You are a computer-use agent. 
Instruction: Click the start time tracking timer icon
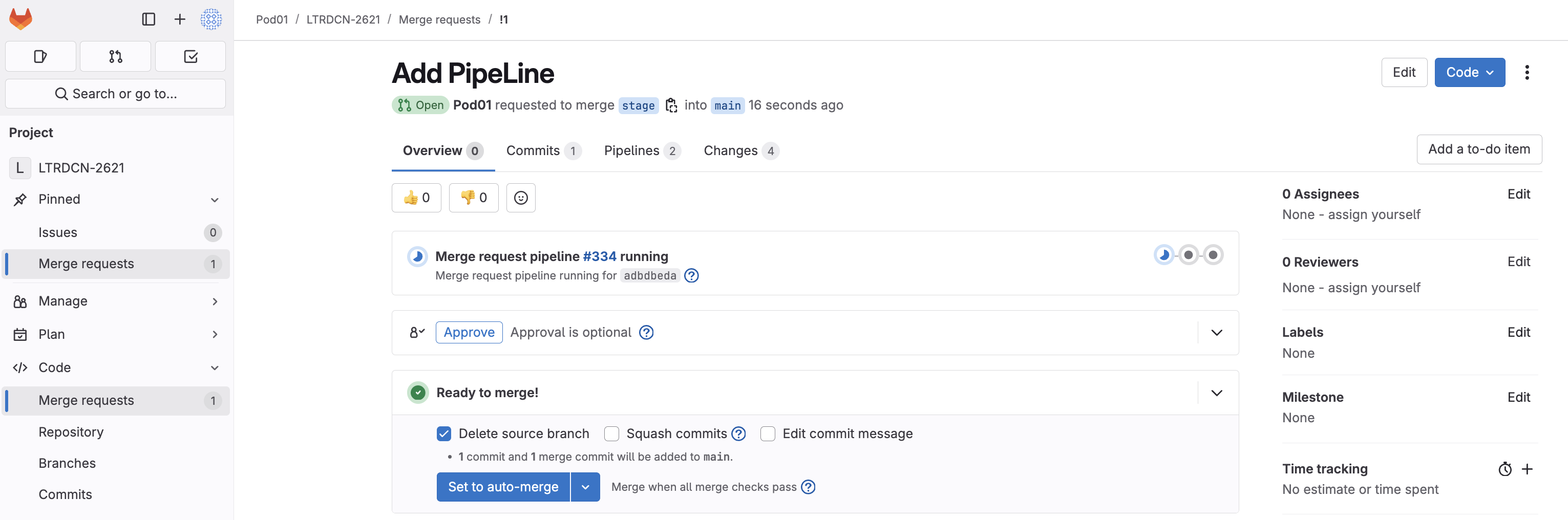click(1505, 469)
